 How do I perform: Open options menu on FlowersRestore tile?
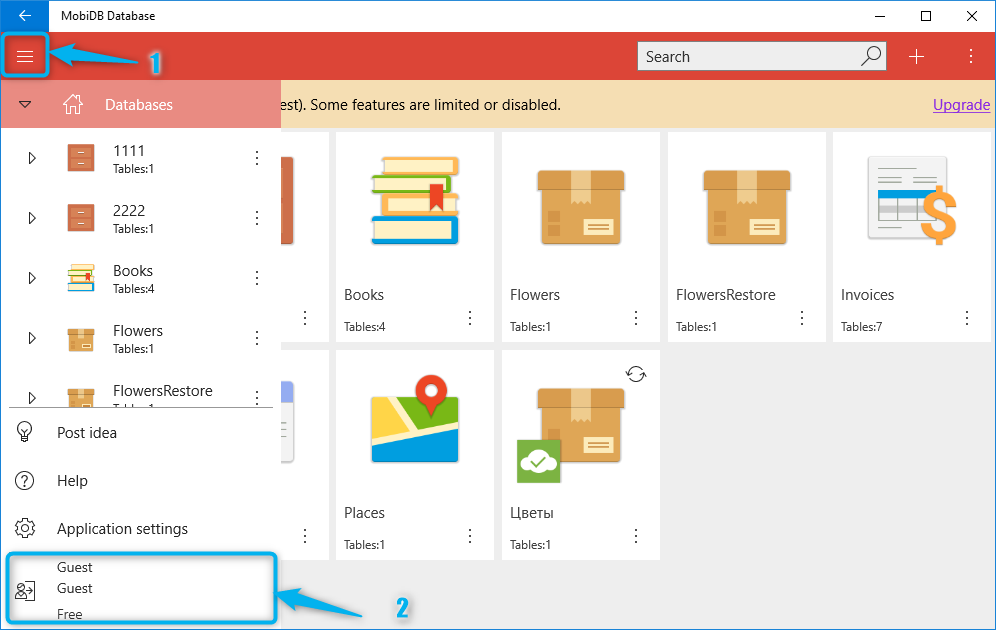tap(802, 318)
